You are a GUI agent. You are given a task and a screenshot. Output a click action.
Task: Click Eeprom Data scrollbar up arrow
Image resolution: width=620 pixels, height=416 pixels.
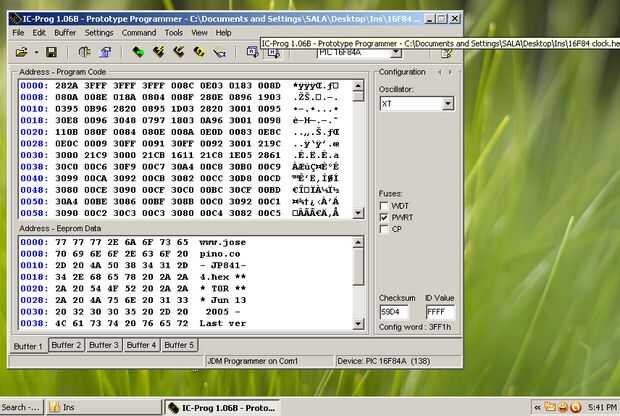click(x=358, y=242)
